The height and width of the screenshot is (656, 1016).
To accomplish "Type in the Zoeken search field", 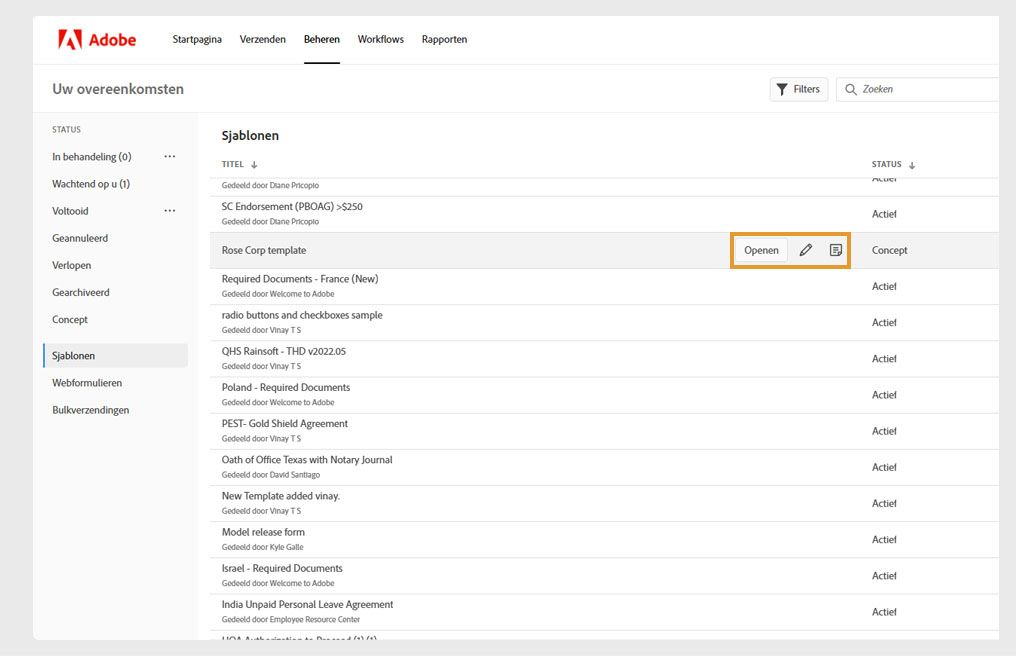I will pos(925,90).
